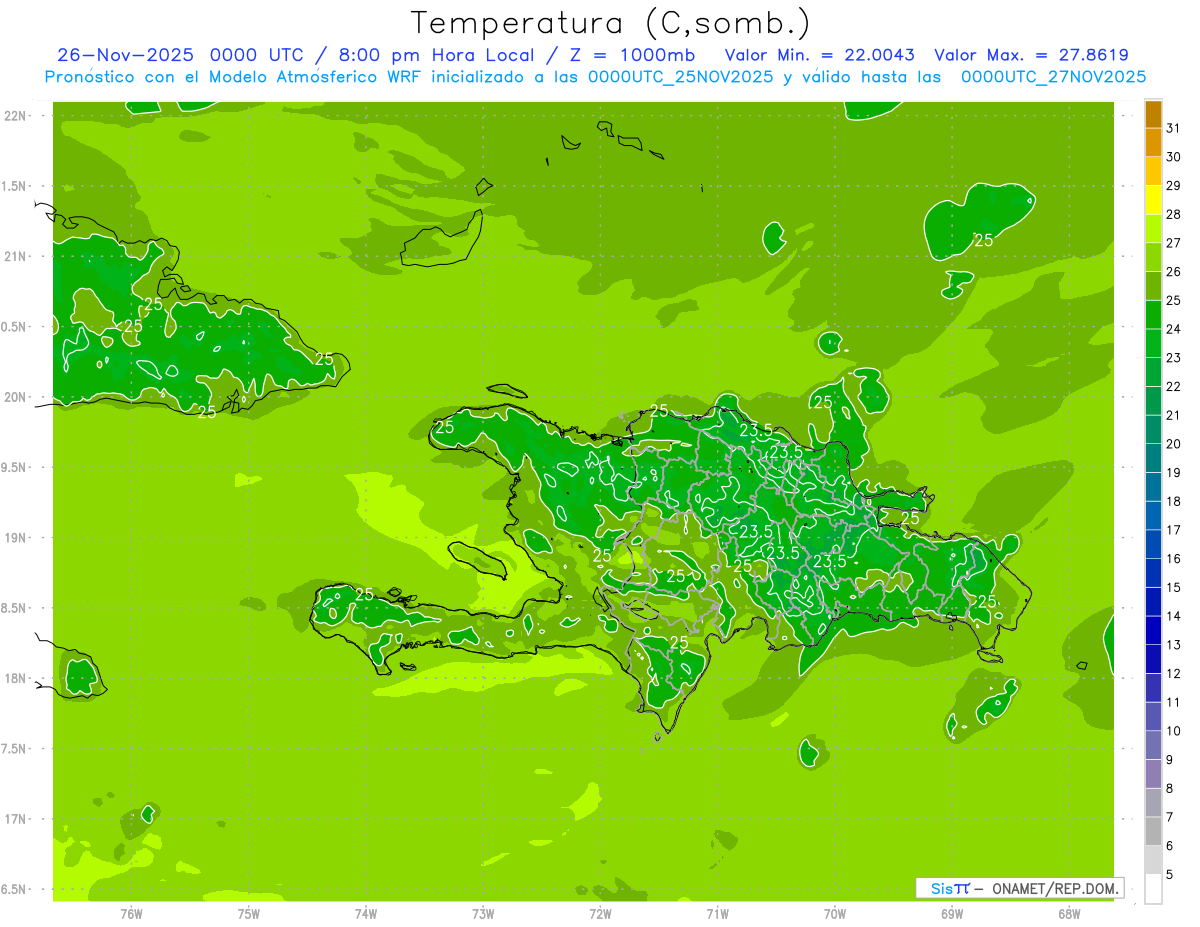The height and width of the screenshot is (927, 1200).
Task: Click the "70W" longitude axis label
Action: point(835,914)
